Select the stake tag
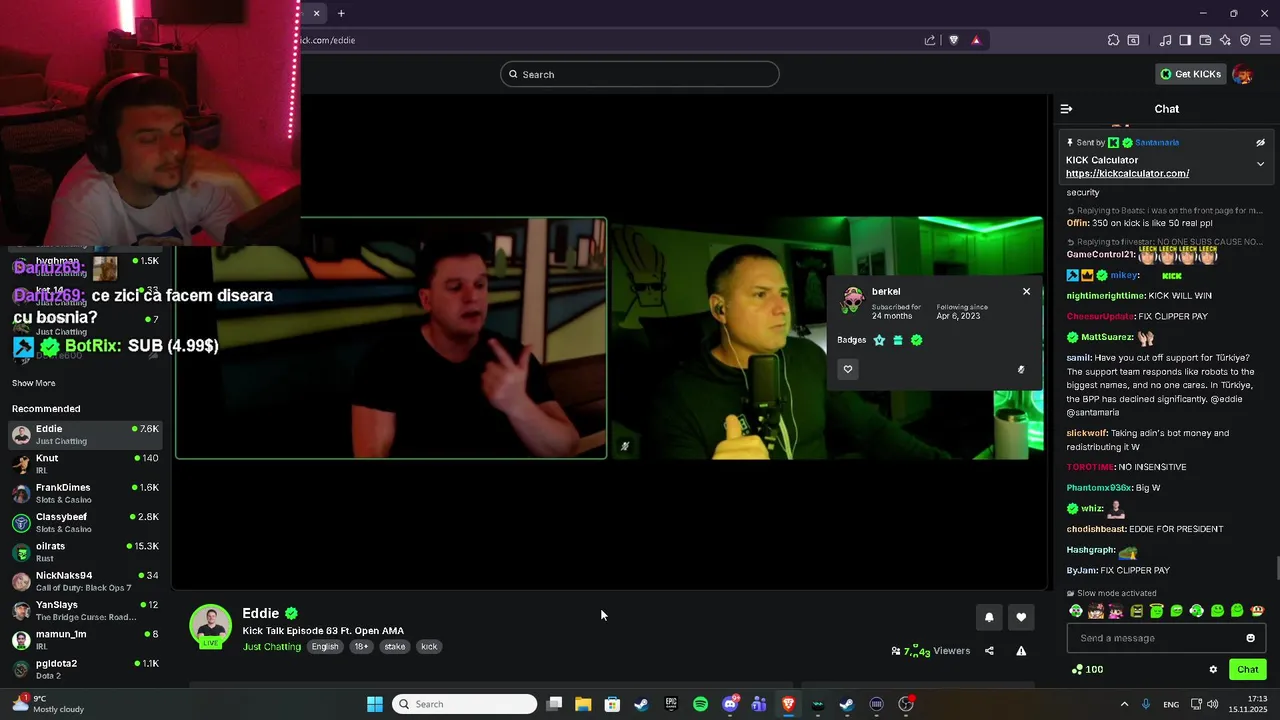 395,647
